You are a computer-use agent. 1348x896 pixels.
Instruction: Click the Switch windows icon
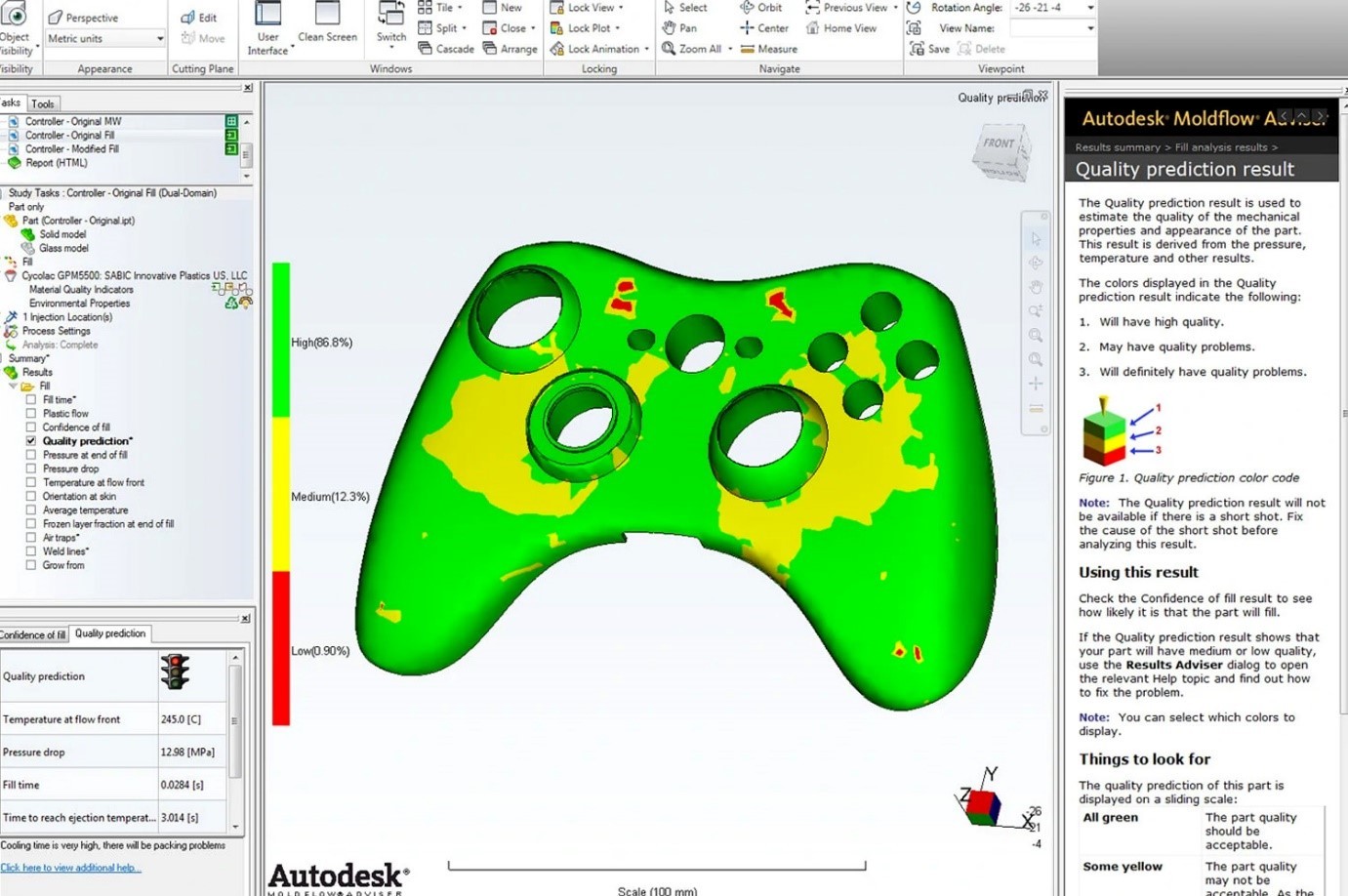(x=390, y=14)
